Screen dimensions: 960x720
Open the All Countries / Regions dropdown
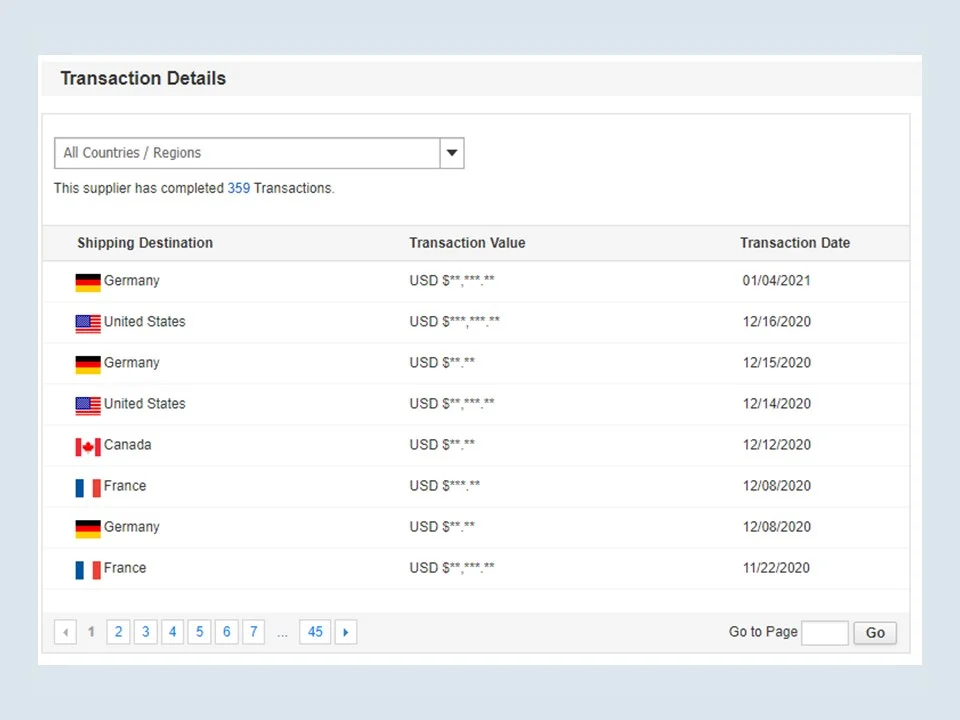click(x=247, y=153)
